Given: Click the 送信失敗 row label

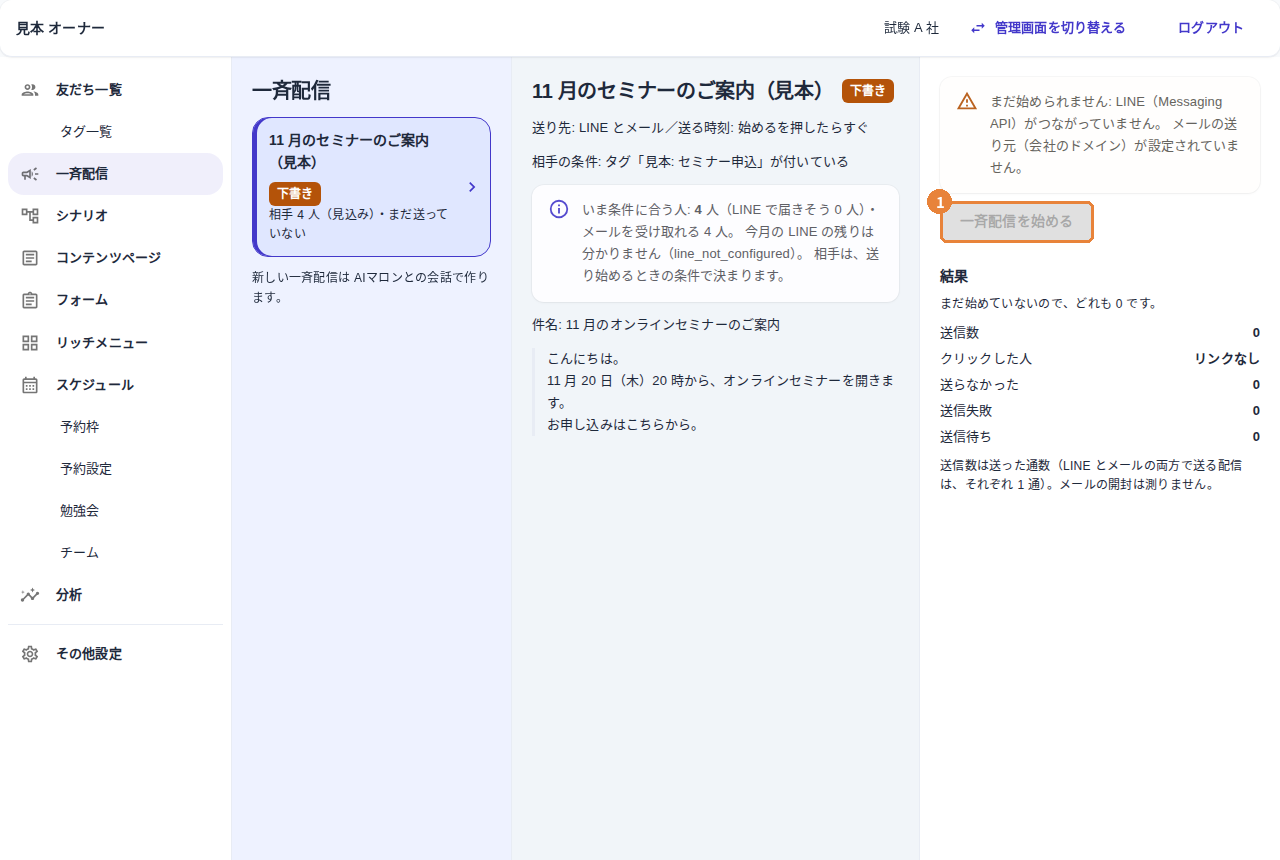Looking at the screenshot, I should coord(966,411).
